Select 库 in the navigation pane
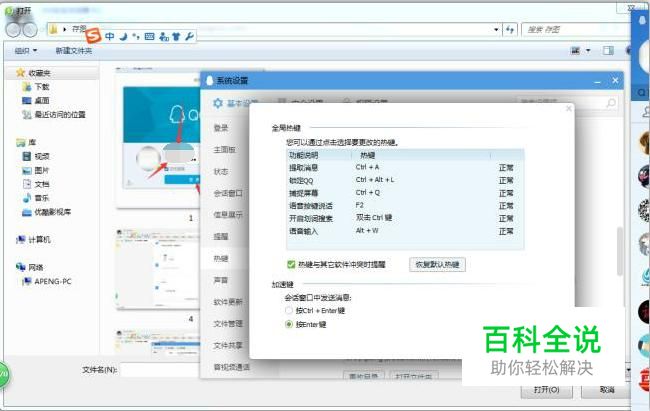Screen dimensions: 650x411 point(32,143)
